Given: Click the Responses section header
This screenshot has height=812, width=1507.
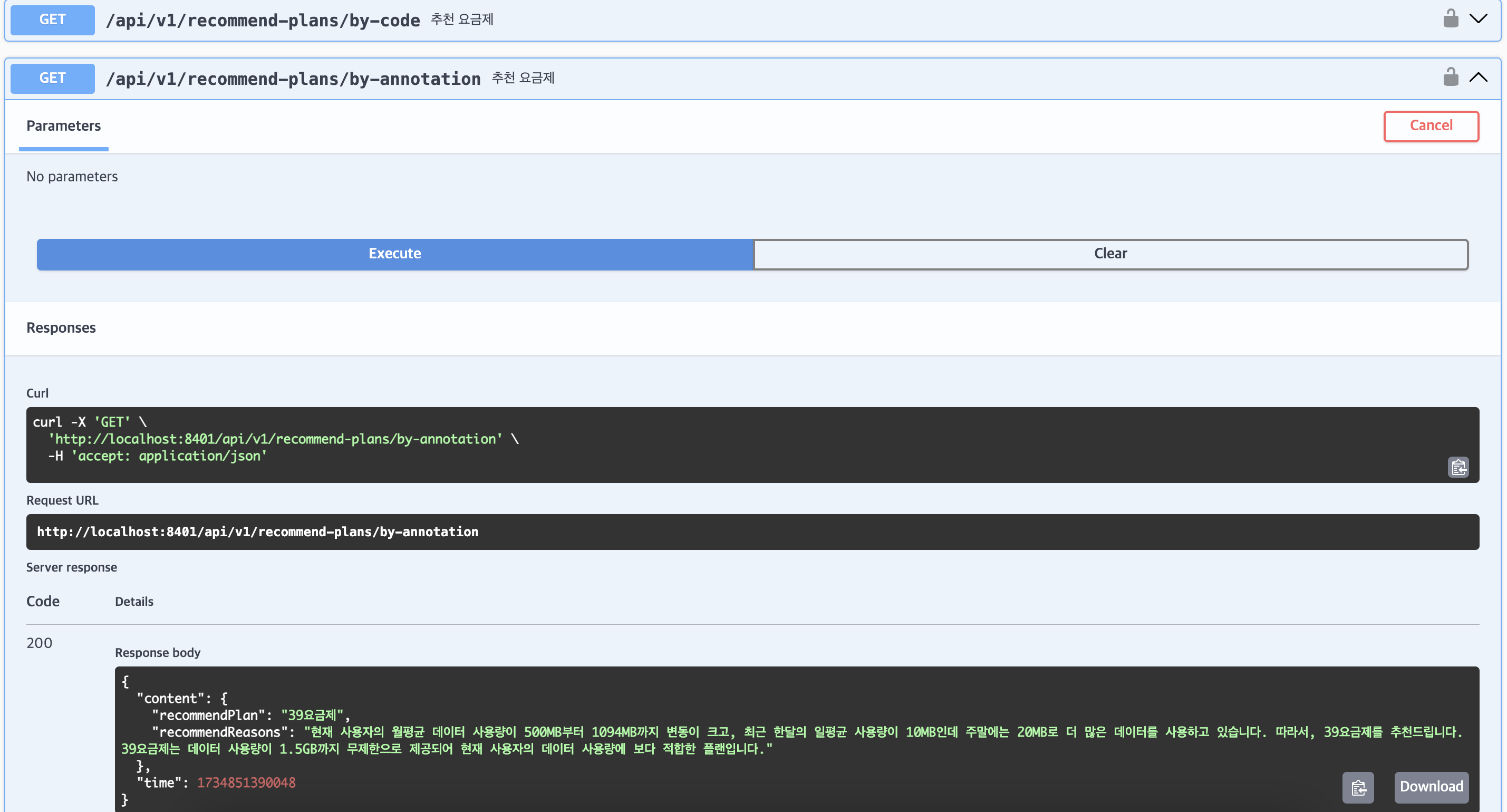Looking at the screenshot, I should (61, 327).
